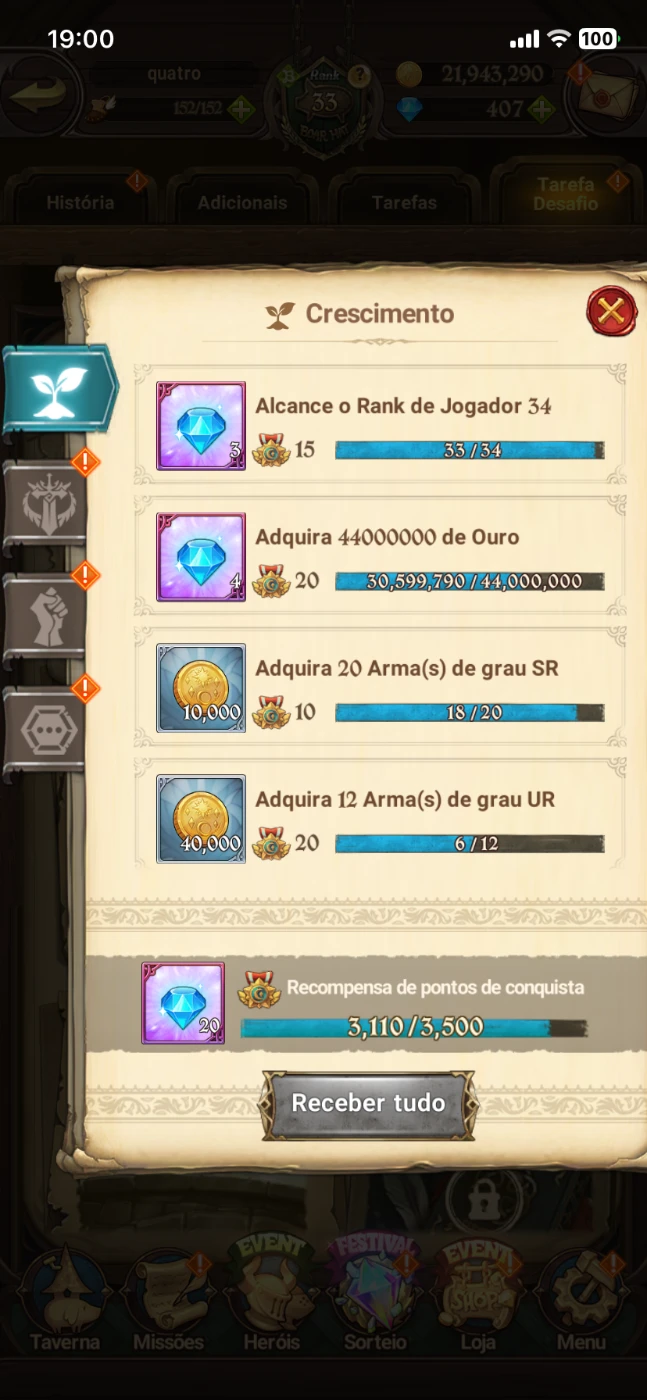The height and width of the screenshot is (1400, 647).
Task: Close the Crescimento panel with red X
Action: coord(611,312)
